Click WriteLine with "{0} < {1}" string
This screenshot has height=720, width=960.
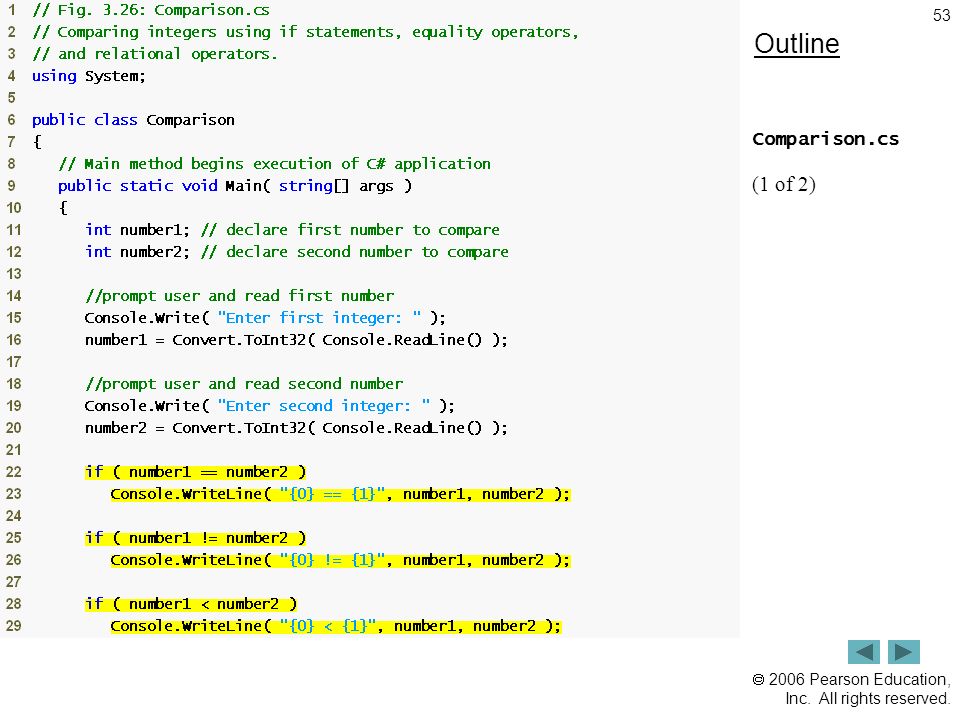point(336,626)
